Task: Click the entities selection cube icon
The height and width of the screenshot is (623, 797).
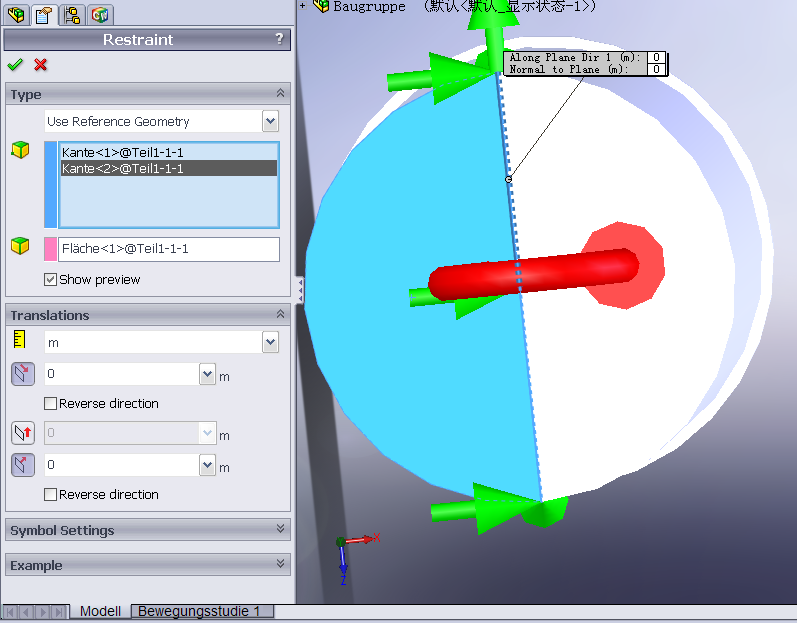Action: pos(20,150)
